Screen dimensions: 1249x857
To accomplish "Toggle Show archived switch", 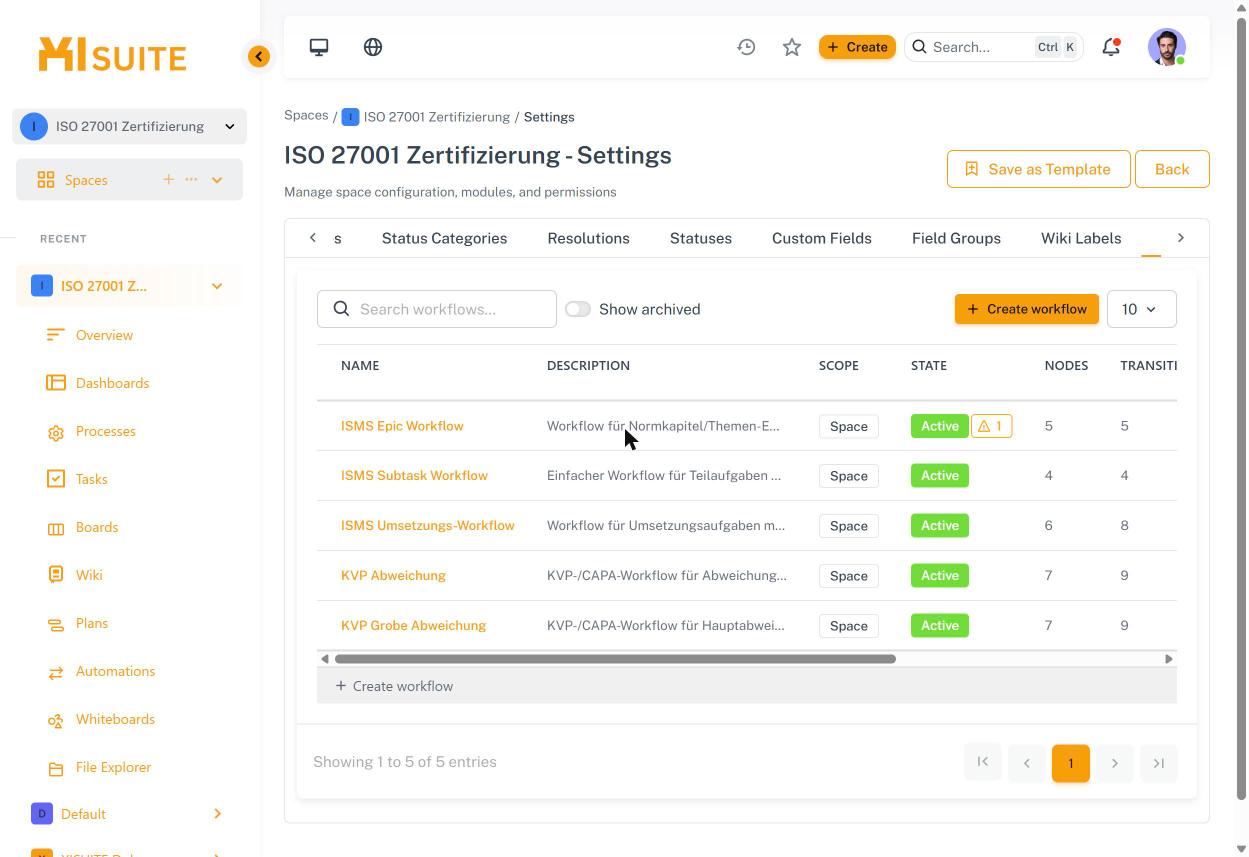I will coord(578,309).
